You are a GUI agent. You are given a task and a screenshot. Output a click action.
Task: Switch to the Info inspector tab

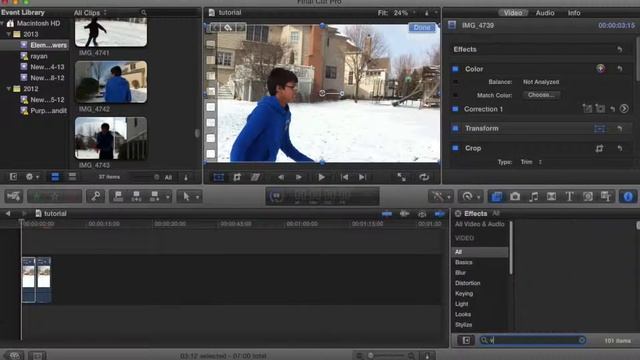point(574,13)
